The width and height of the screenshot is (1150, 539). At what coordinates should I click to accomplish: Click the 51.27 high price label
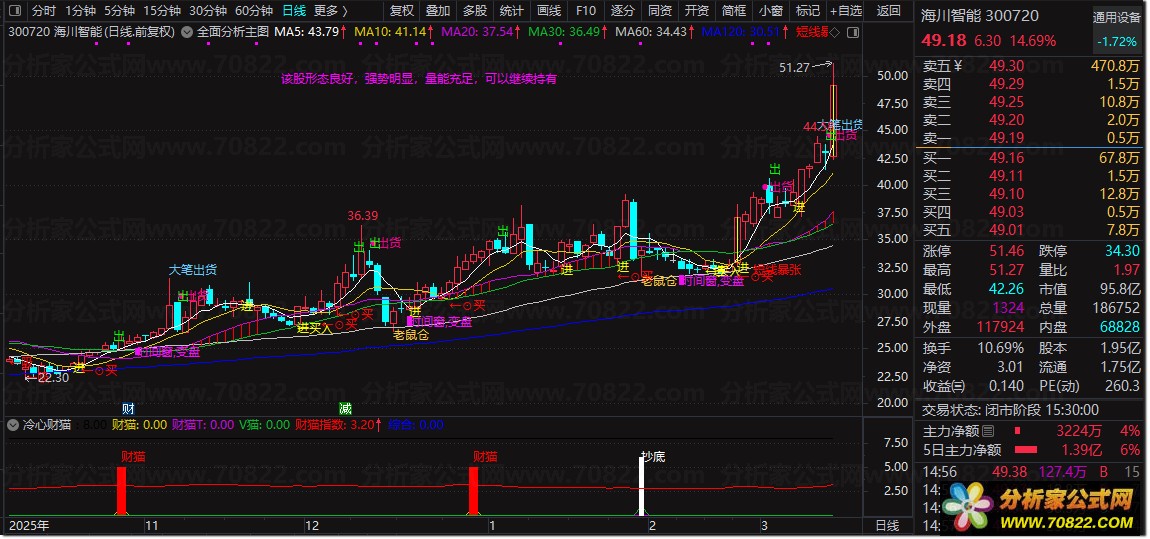pyautogui.click(x=794, y=67)
